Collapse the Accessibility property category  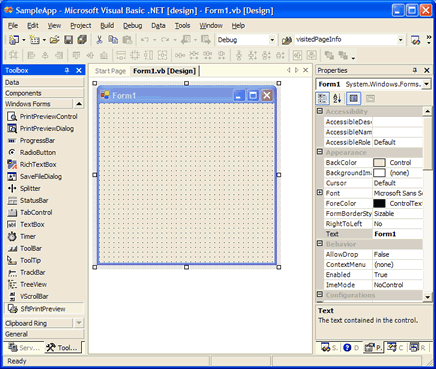(x=320, y=111)
